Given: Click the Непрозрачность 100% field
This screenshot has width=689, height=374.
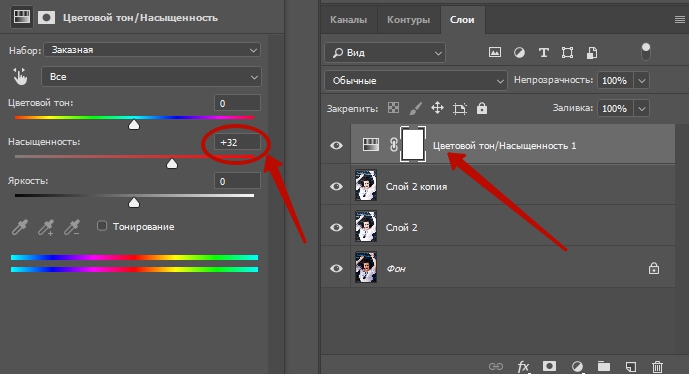Looking at the screenshot, I should (x=615, y=80).
